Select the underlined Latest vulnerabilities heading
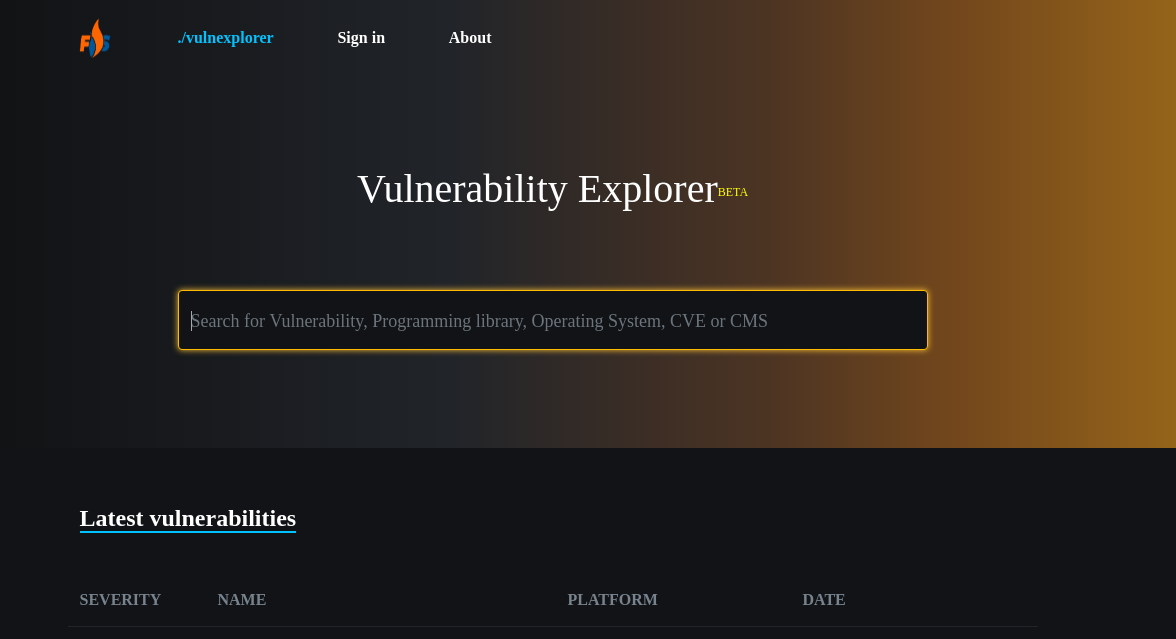 [187, 518]
